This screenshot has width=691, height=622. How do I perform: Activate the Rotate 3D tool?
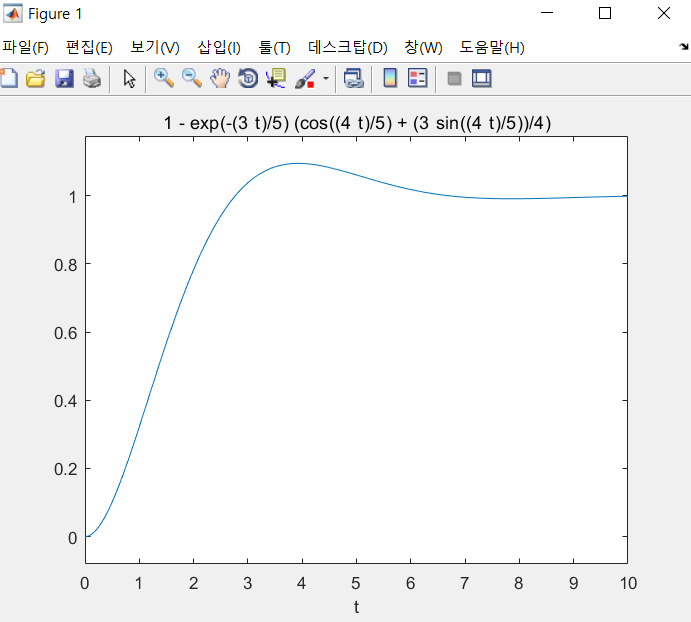(248, 79)
